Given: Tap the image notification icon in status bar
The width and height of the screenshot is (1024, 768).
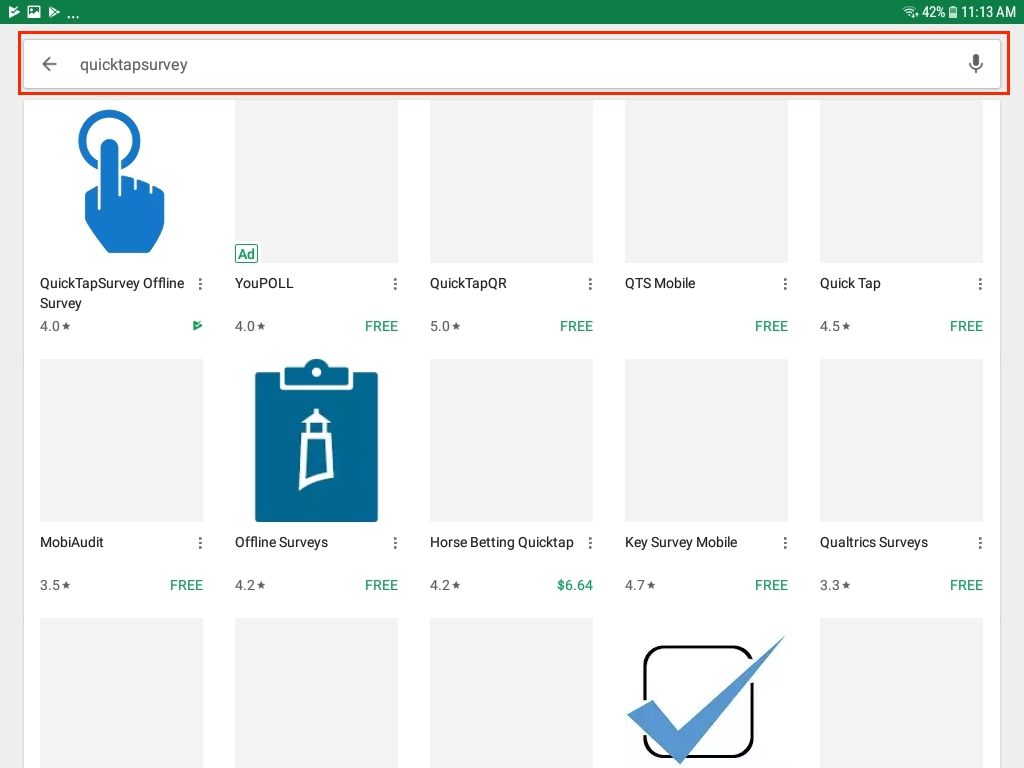Looking at the screenshot, I should click(34, 12).
